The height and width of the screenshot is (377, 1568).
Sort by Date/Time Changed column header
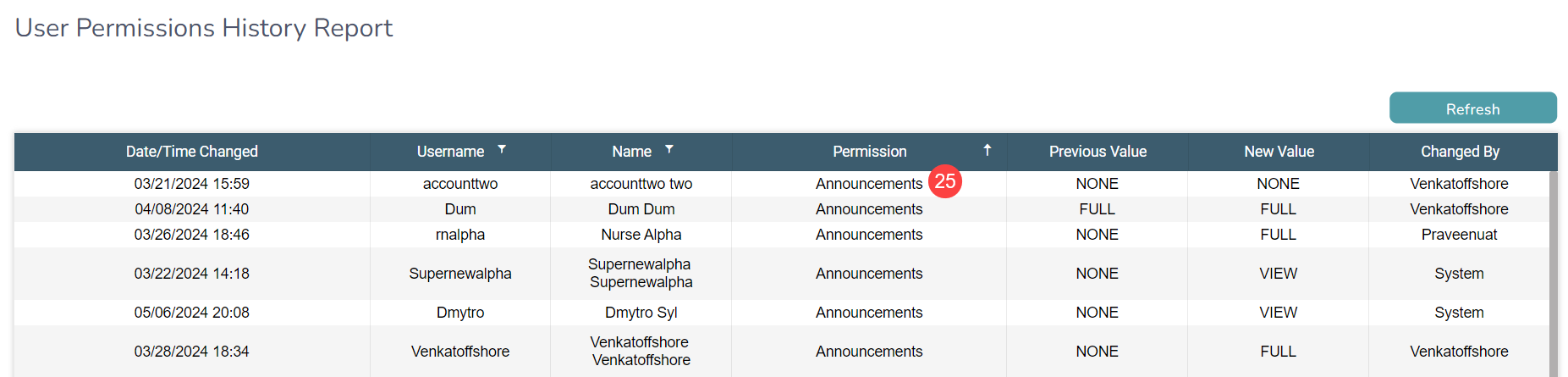click(x=192, y=152)
